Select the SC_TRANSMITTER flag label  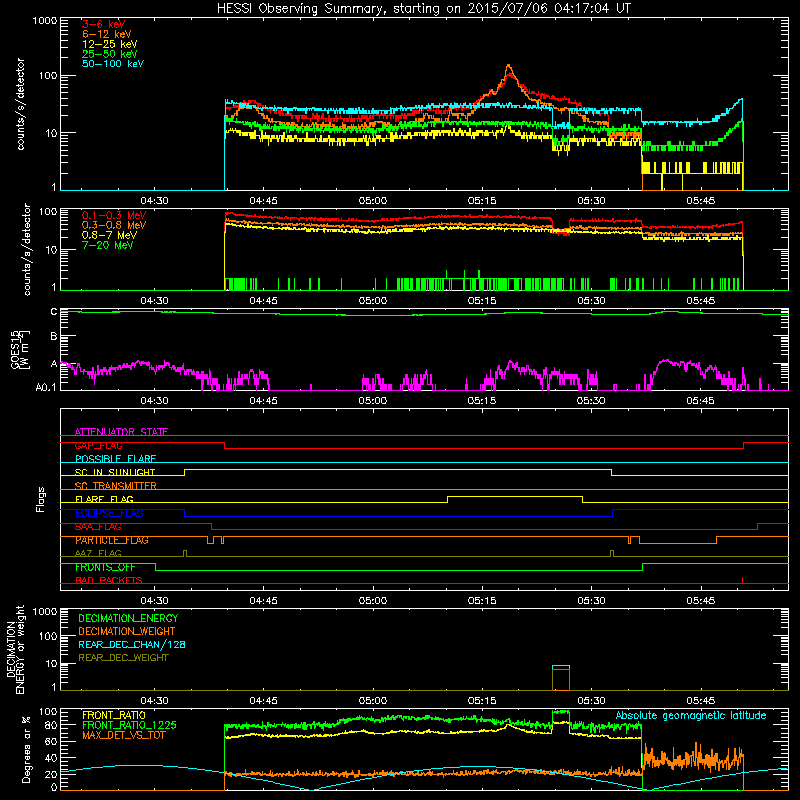116,486
